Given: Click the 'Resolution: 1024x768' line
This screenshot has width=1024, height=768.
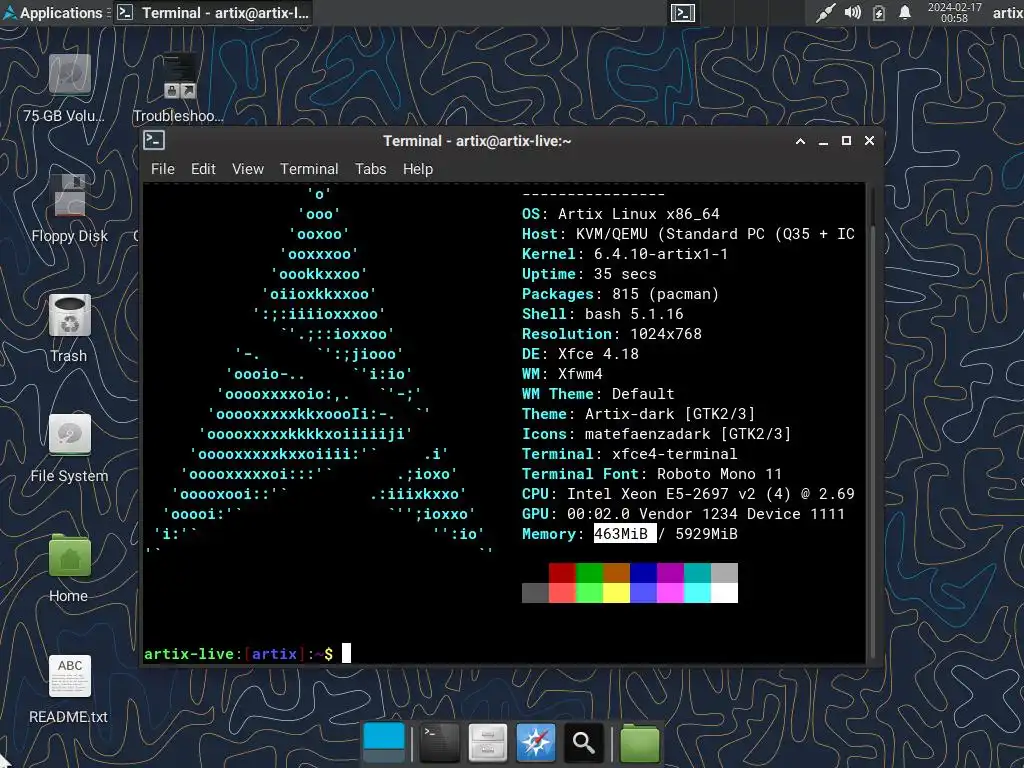Looking at the screenshot, I should 611,334.
